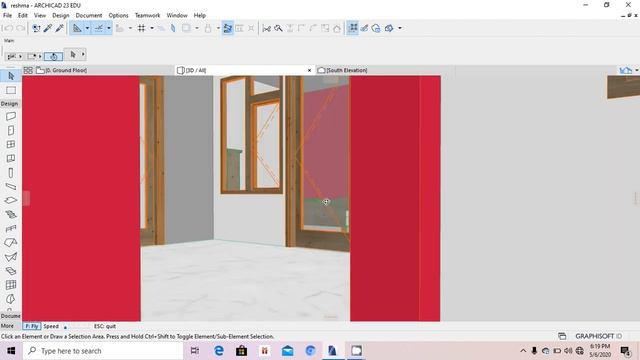Viewport: 640px width, 360px height.
Task: Toggle the active orbit option in info box
Action: [x=53, y=56]
